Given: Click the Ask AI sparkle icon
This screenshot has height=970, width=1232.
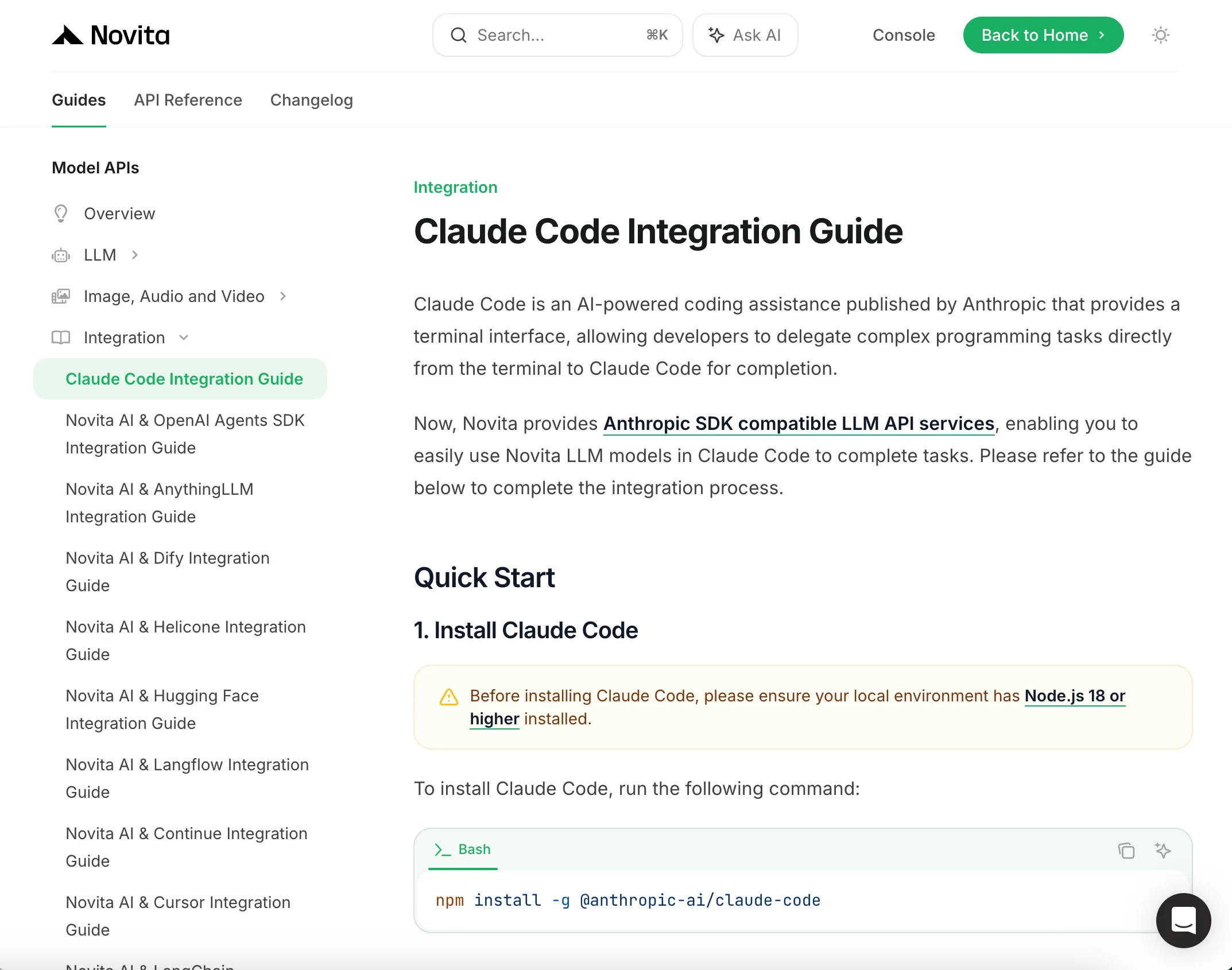Looking at the screenshot, I should pos(716,35).
